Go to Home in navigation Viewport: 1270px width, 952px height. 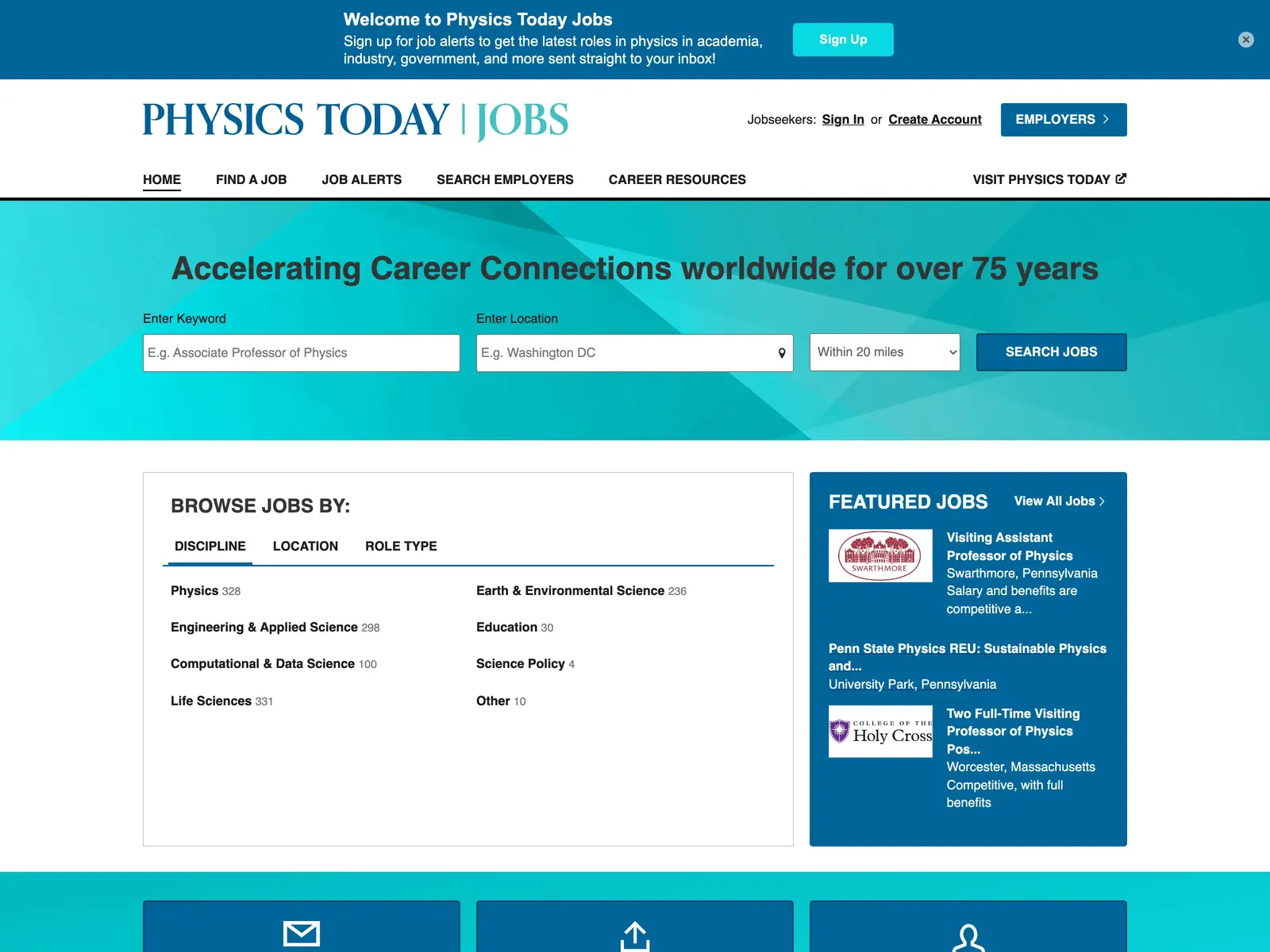tap(162, 180)
